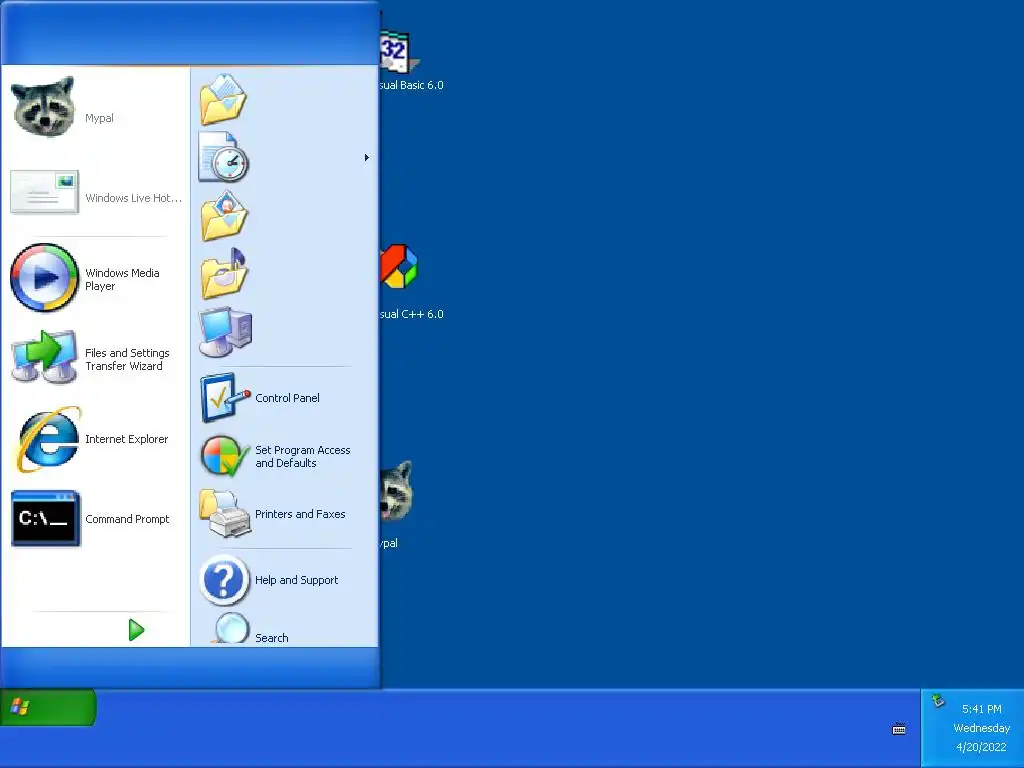Expand All Programs green arrow
The width and height of the screenshot is (1024, 768).
coord(136,630)
